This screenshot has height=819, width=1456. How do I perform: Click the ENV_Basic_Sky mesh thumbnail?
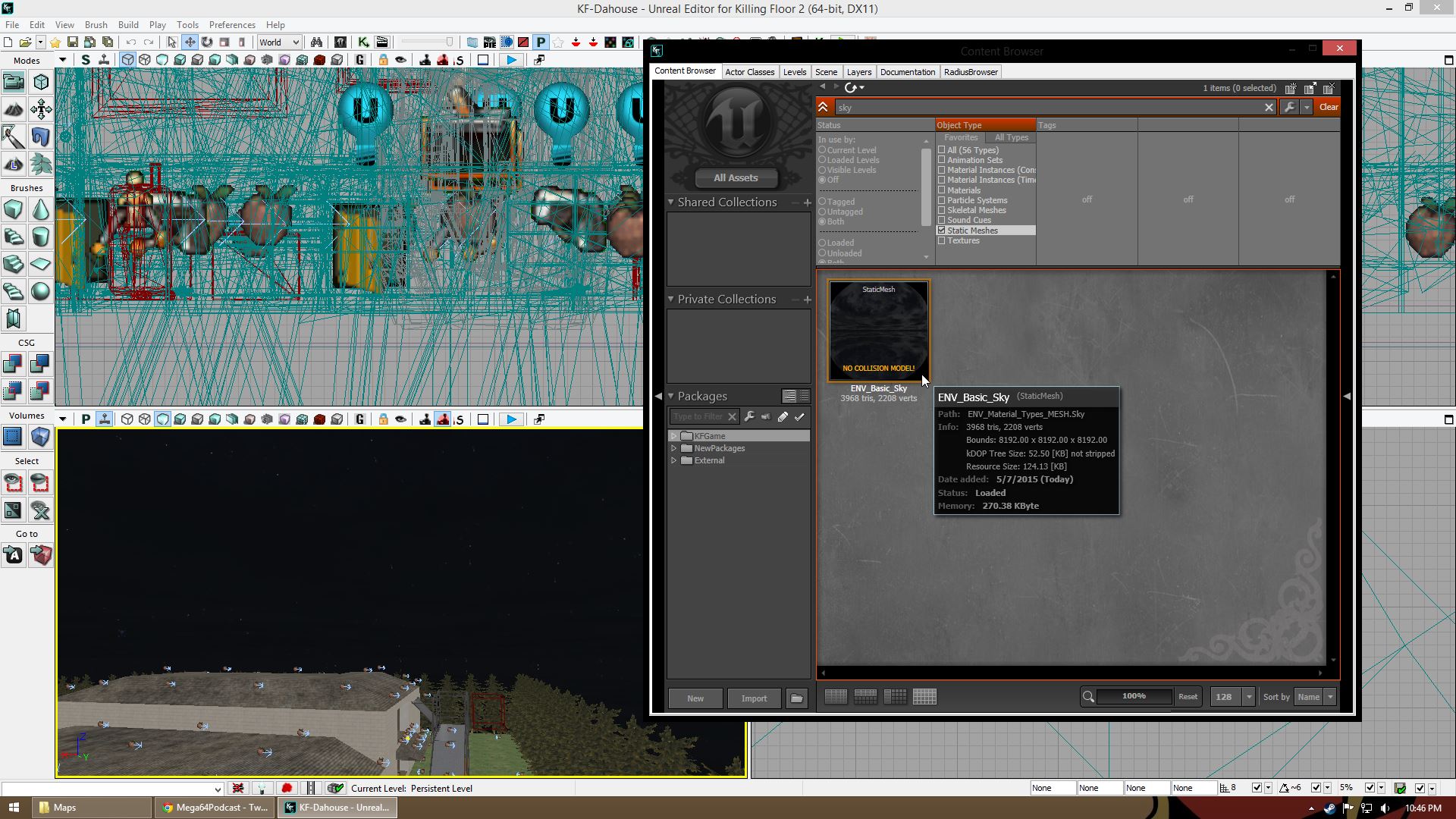click(x=878, y=331)
